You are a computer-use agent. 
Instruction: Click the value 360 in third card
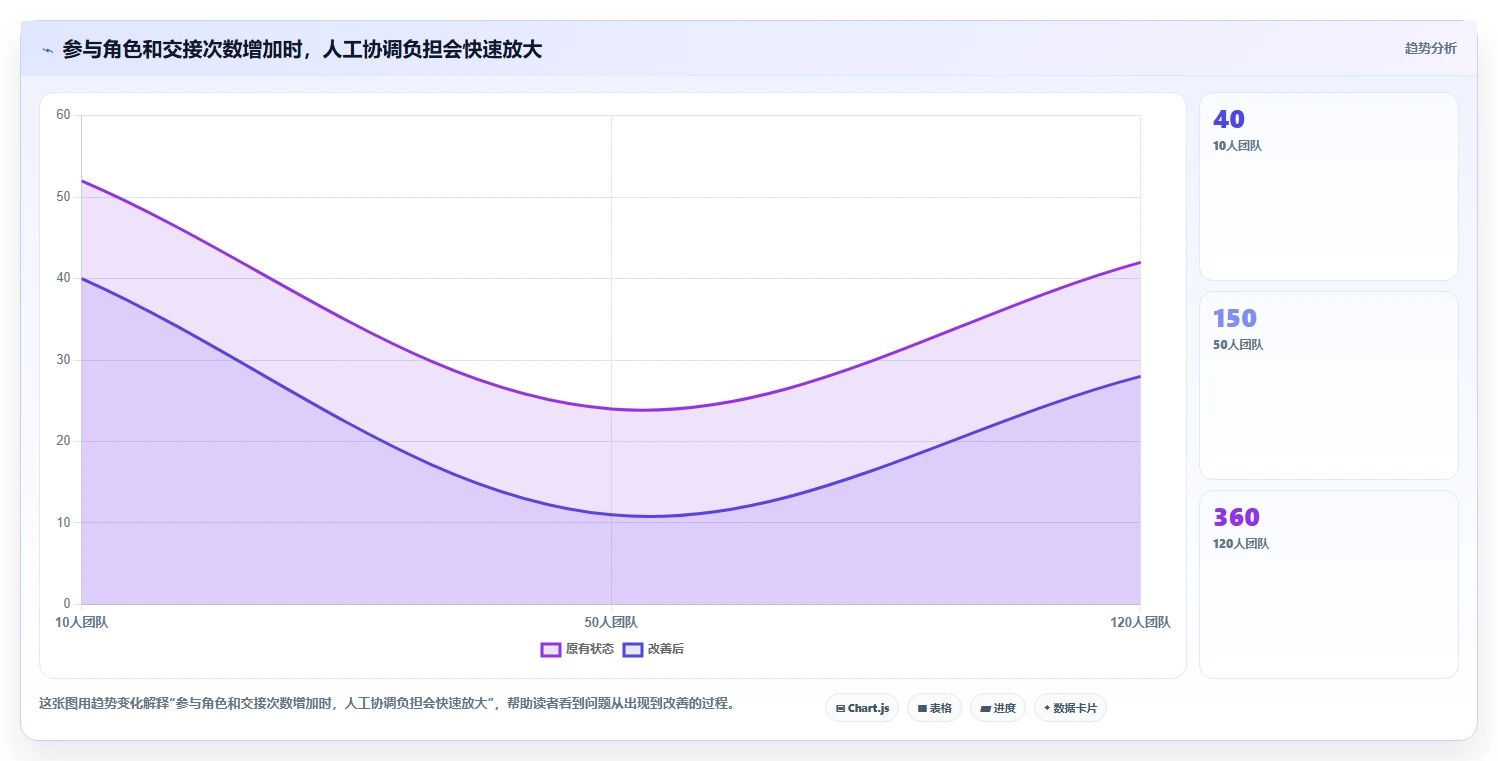point(1236,518)
